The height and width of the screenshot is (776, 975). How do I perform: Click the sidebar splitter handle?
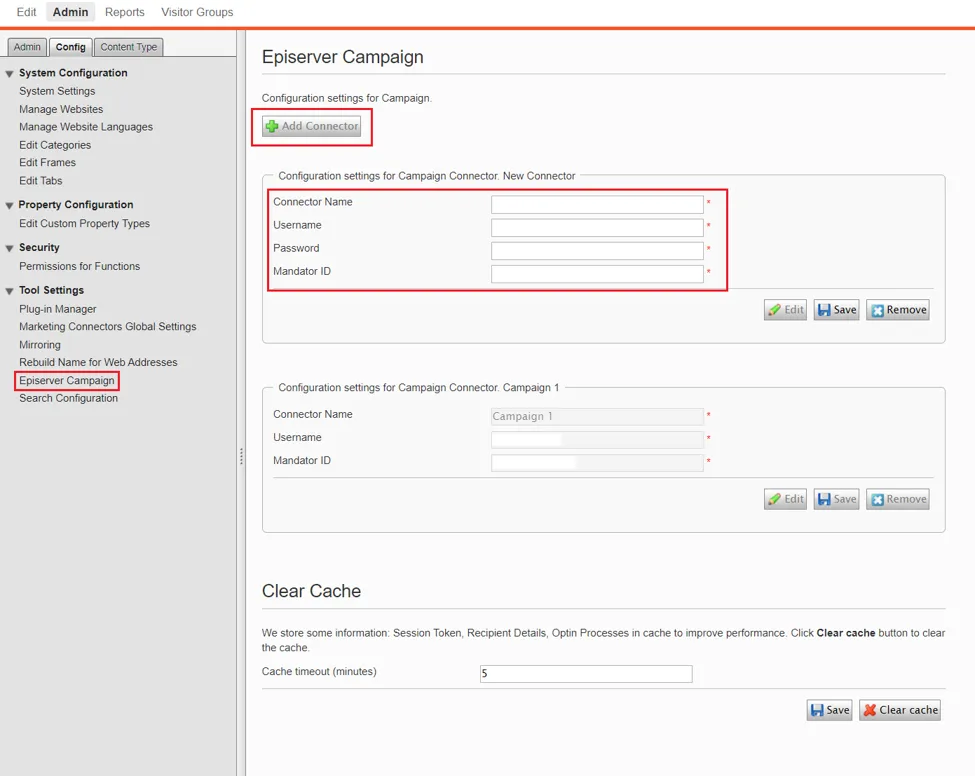(x=241, y=456)
